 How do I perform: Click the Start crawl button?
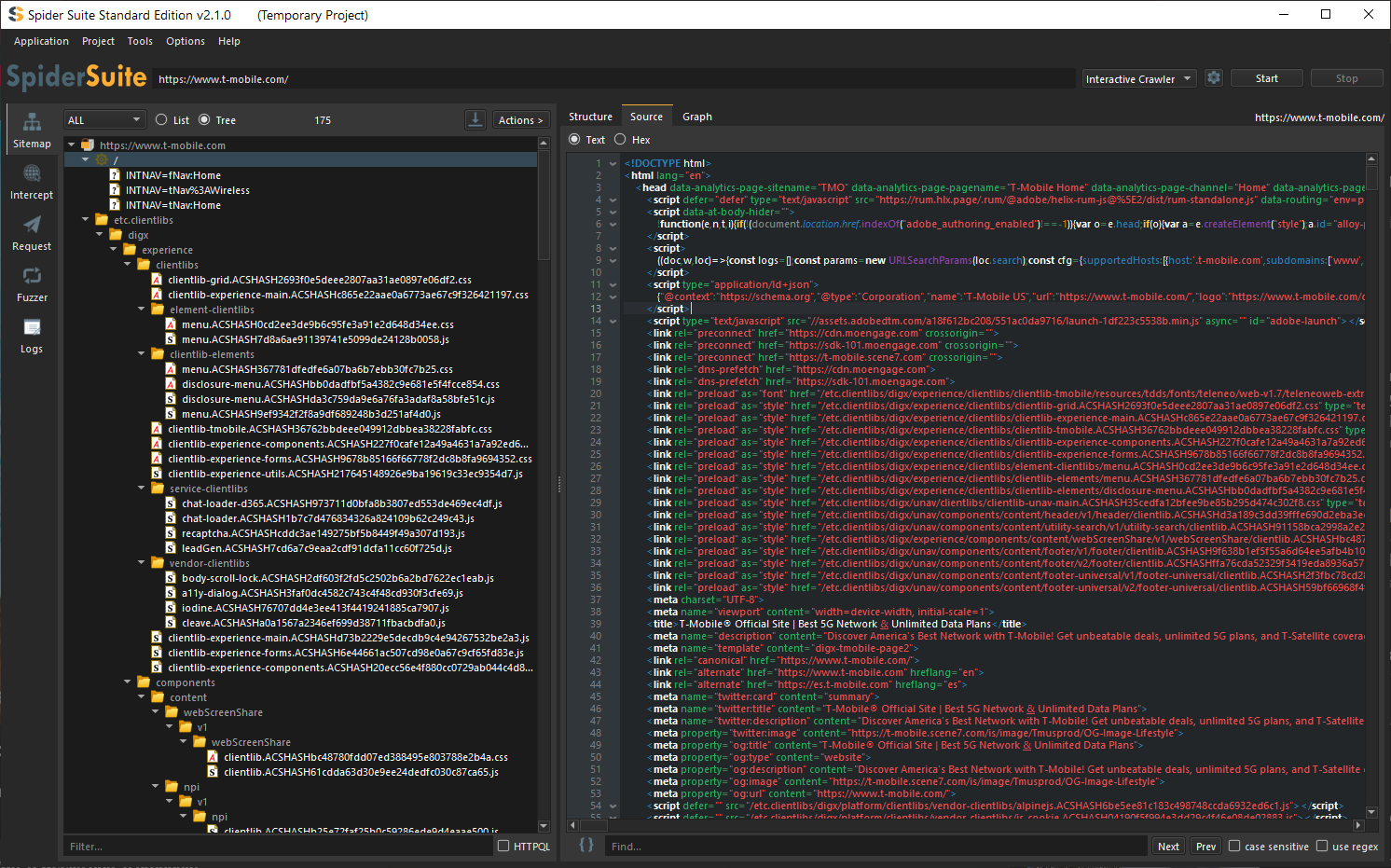pyautogui.click(x=1267, y=78)
